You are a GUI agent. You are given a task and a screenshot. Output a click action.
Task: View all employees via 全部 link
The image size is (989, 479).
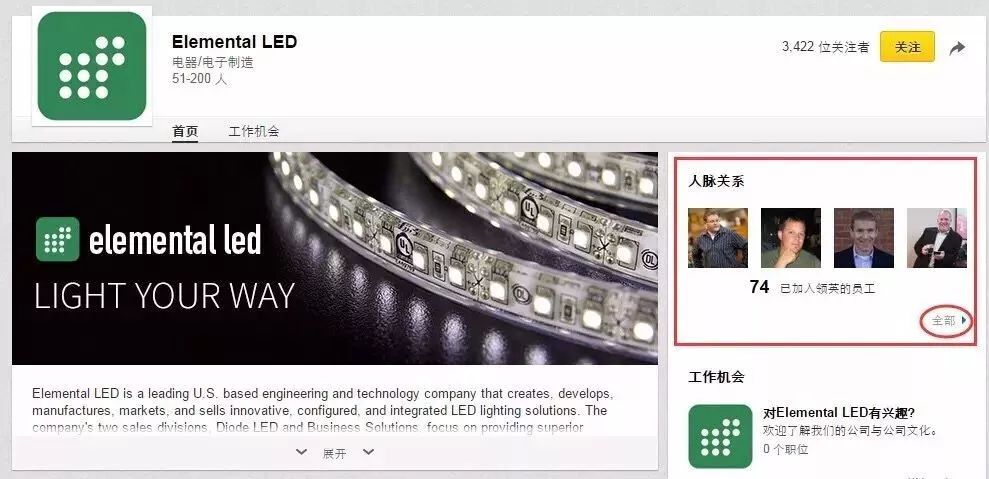point(944,321)
